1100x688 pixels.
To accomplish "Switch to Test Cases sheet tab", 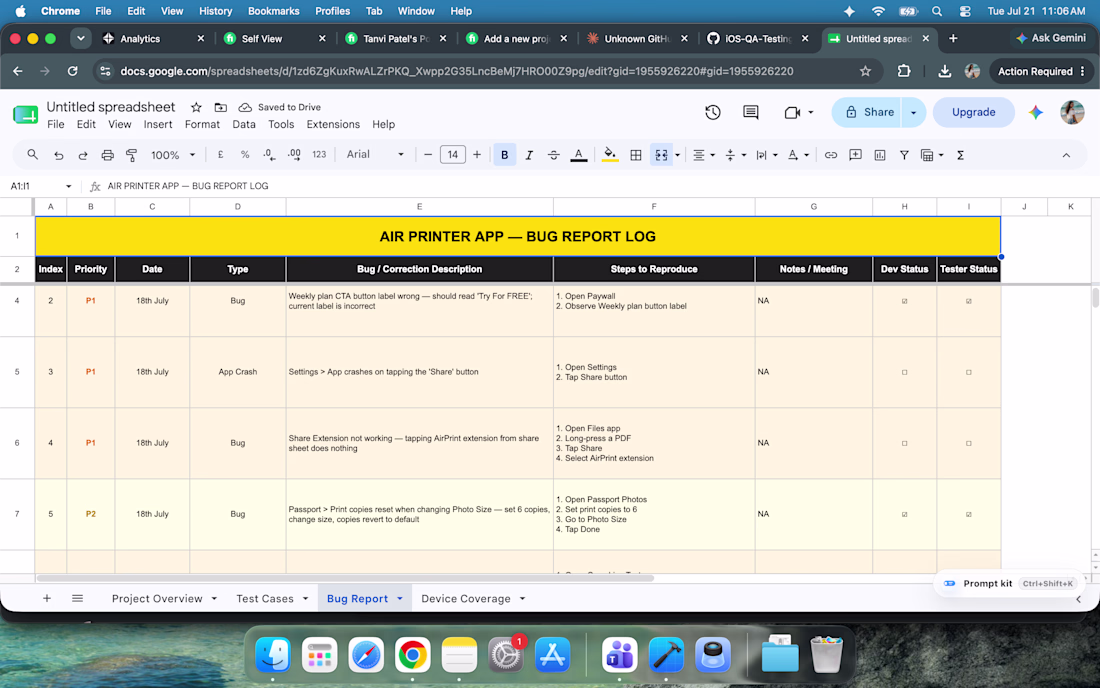I will click(x=264, y=598).
